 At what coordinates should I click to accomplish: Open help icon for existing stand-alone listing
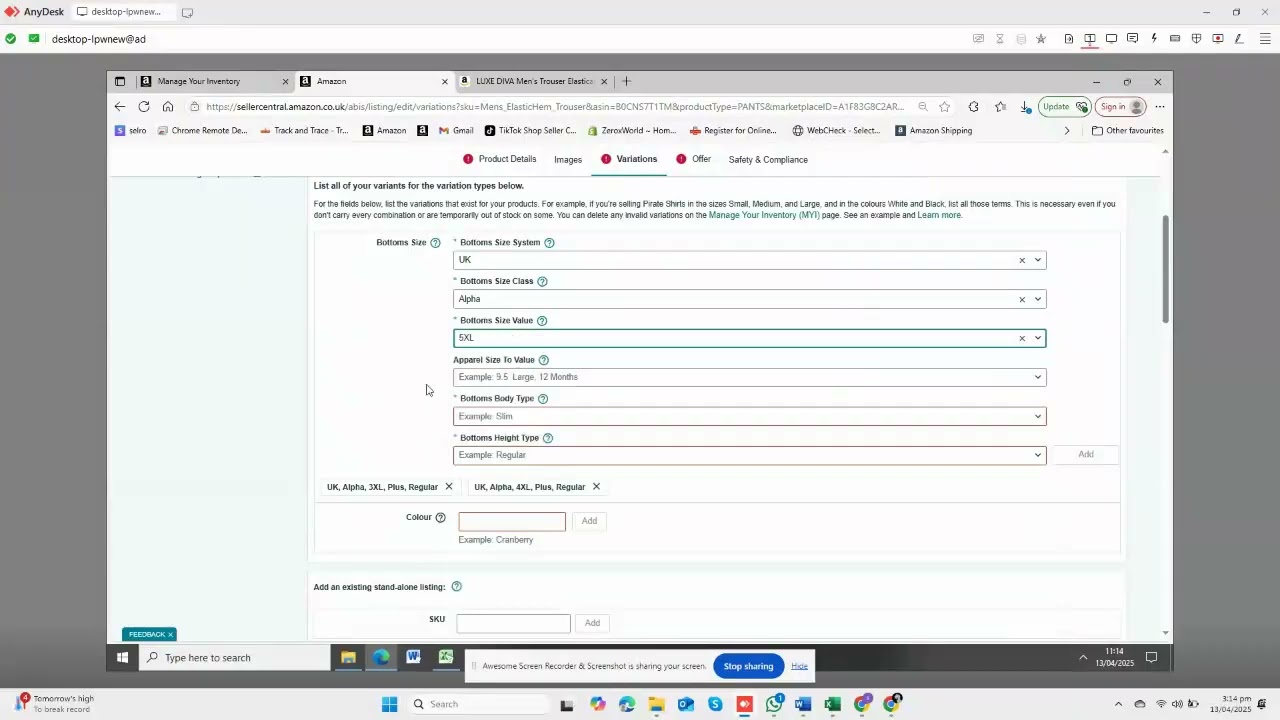[456, 587]
